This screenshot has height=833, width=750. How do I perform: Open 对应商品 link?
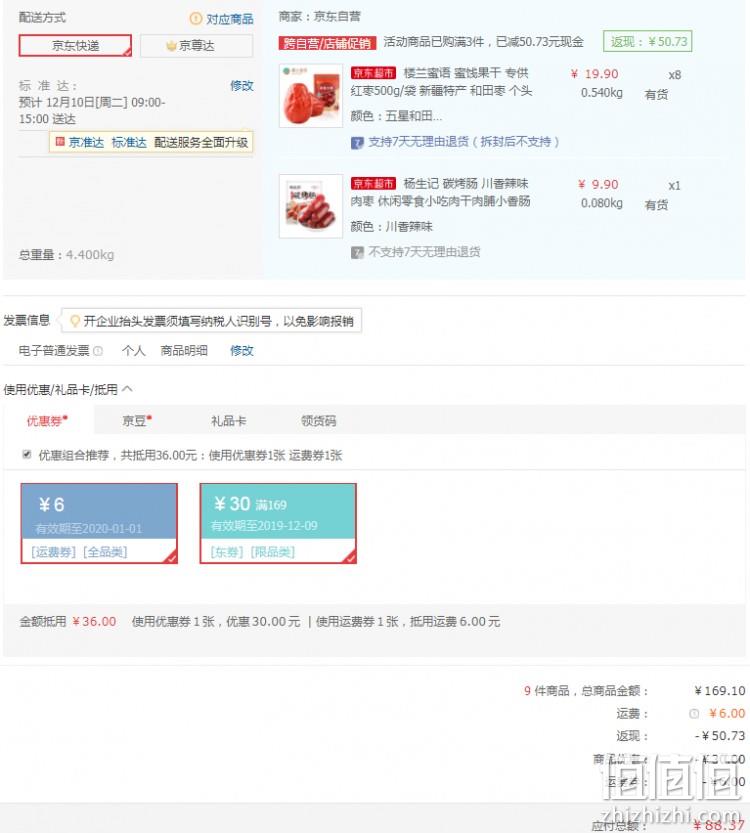pyautogui.click(x=229, y=19)
